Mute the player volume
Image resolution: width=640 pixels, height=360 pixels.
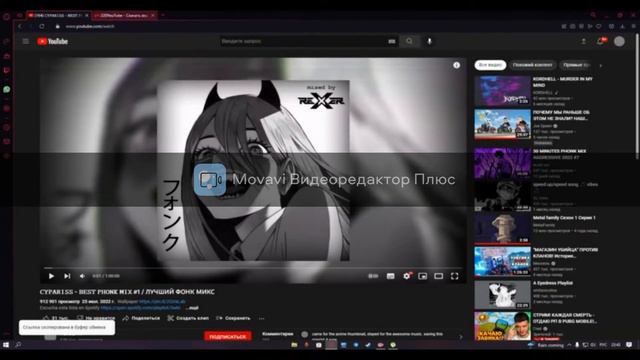tap(82, 276)
